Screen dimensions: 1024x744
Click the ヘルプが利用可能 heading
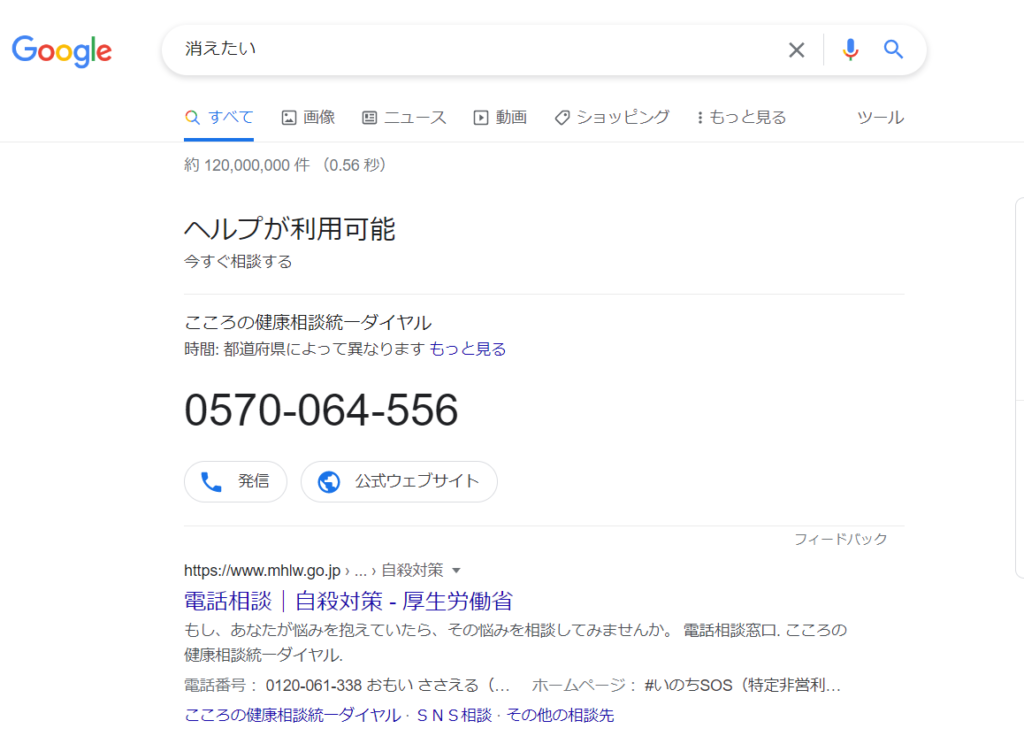[289, 229]
